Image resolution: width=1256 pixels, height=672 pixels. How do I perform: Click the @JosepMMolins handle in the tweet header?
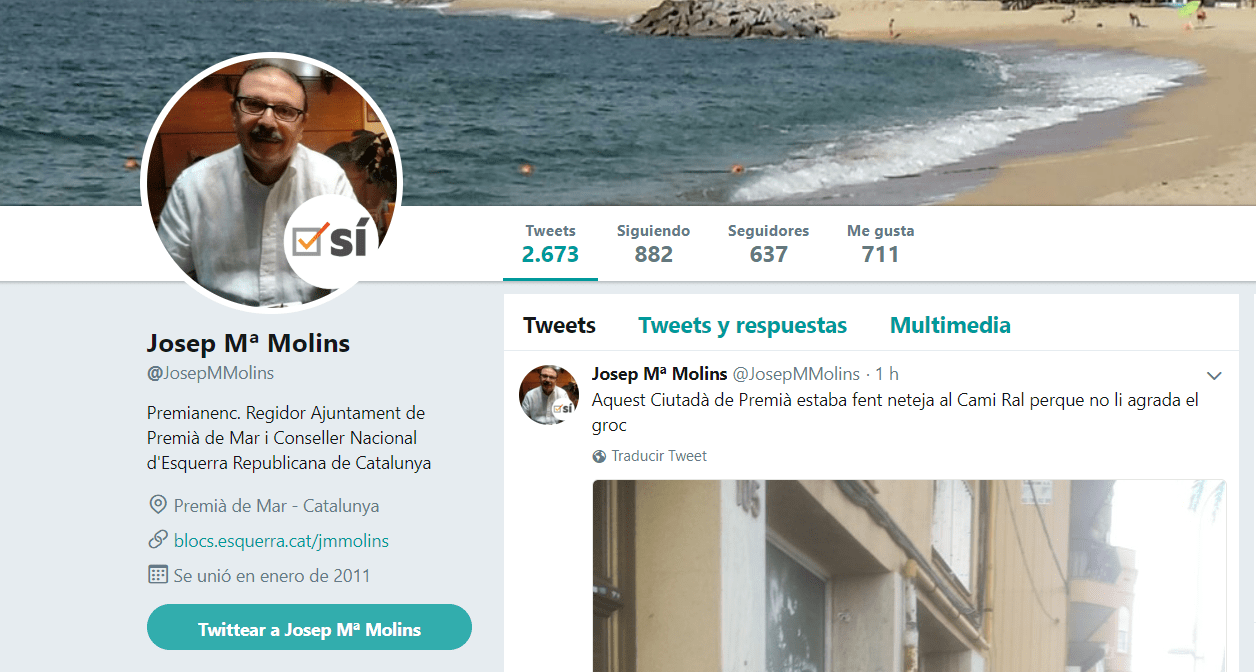pos(796,374)
